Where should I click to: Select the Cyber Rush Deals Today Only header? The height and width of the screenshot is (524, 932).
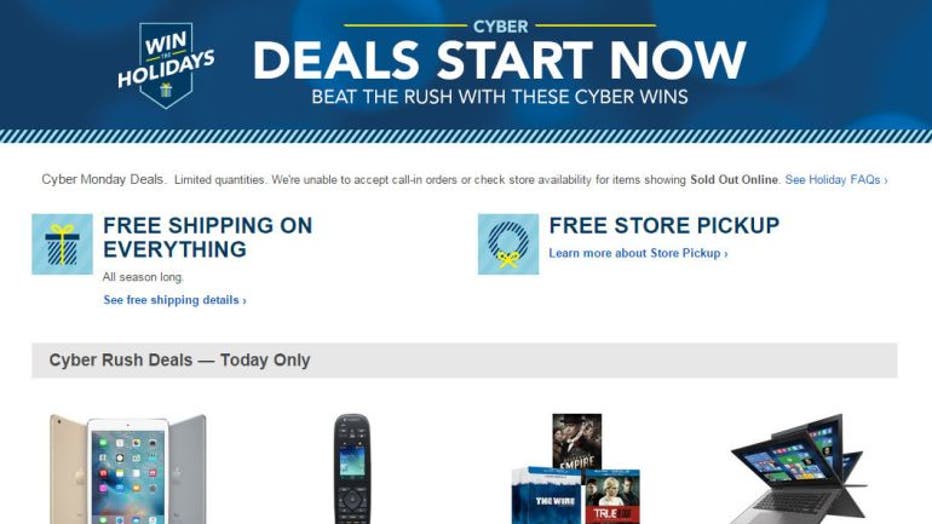464,360
